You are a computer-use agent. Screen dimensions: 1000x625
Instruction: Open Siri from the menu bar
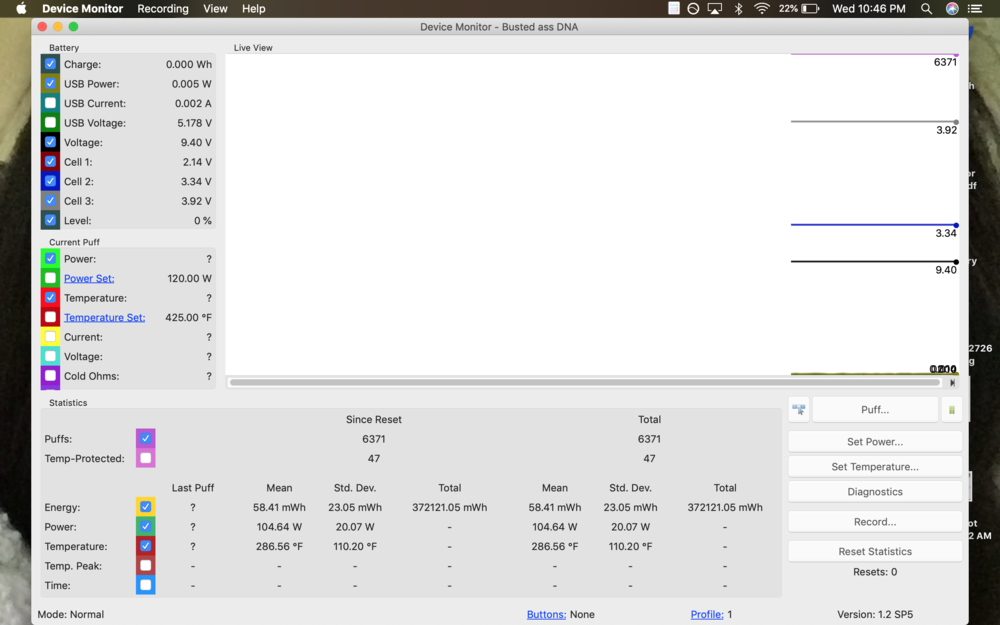point(952,9)
